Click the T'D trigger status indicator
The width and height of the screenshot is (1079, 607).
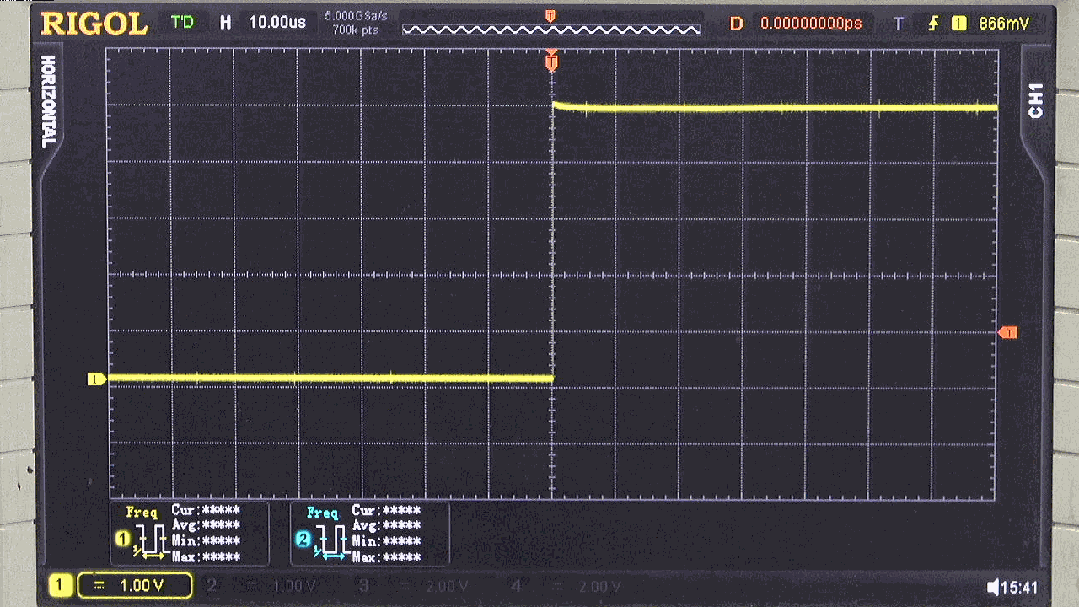[x=182, y=23]
